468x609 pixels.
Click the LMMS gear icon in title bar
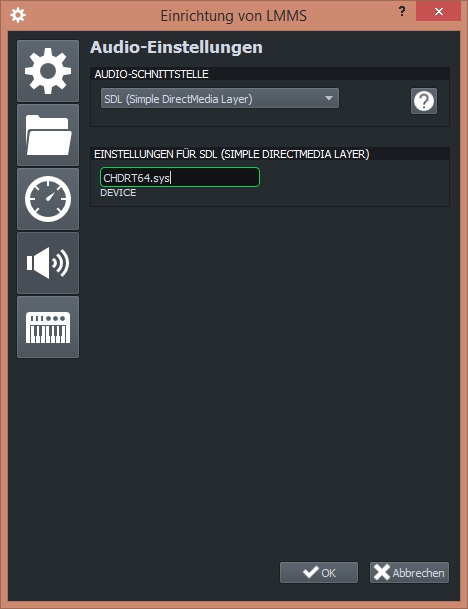point(18,15)
